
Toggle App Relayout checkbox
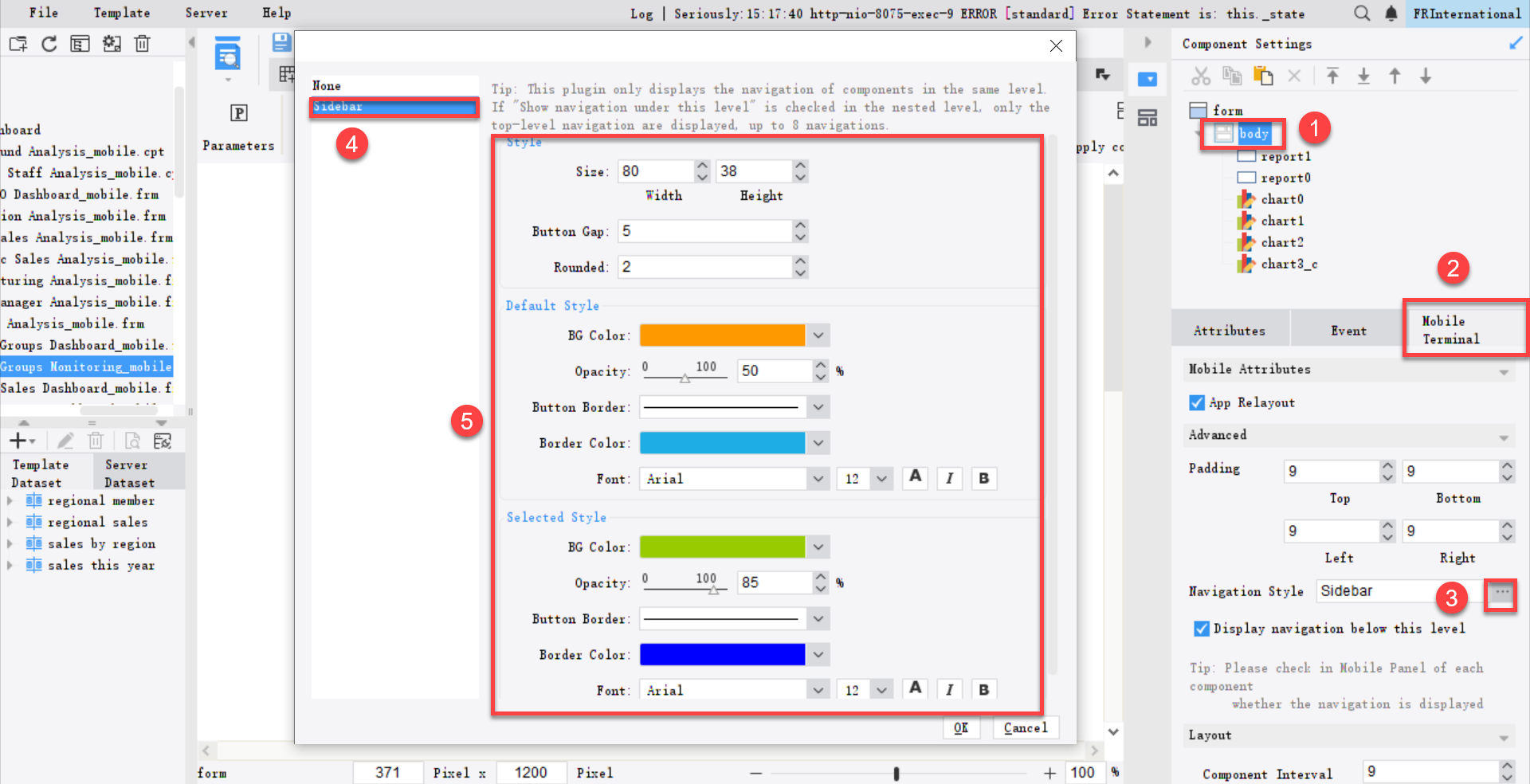pos(1197,402)
